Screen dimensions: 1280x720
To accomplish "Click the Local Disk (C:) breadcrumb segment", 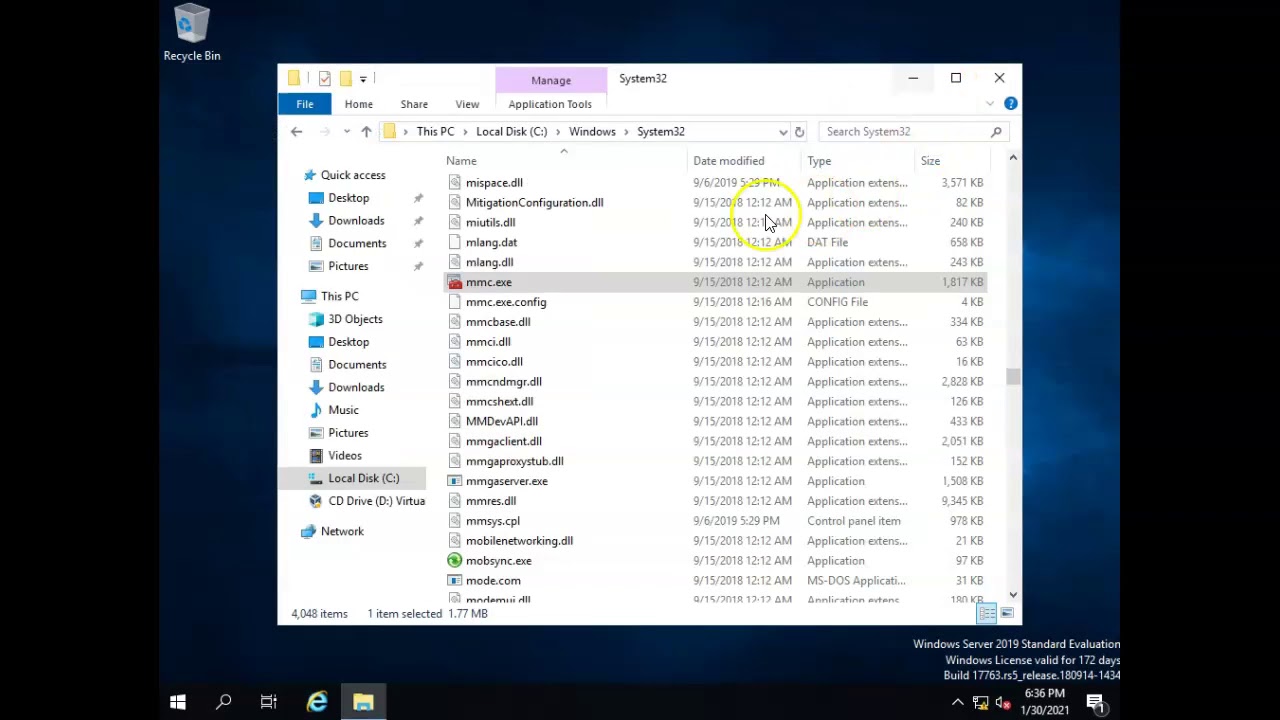I will [511, 132].
